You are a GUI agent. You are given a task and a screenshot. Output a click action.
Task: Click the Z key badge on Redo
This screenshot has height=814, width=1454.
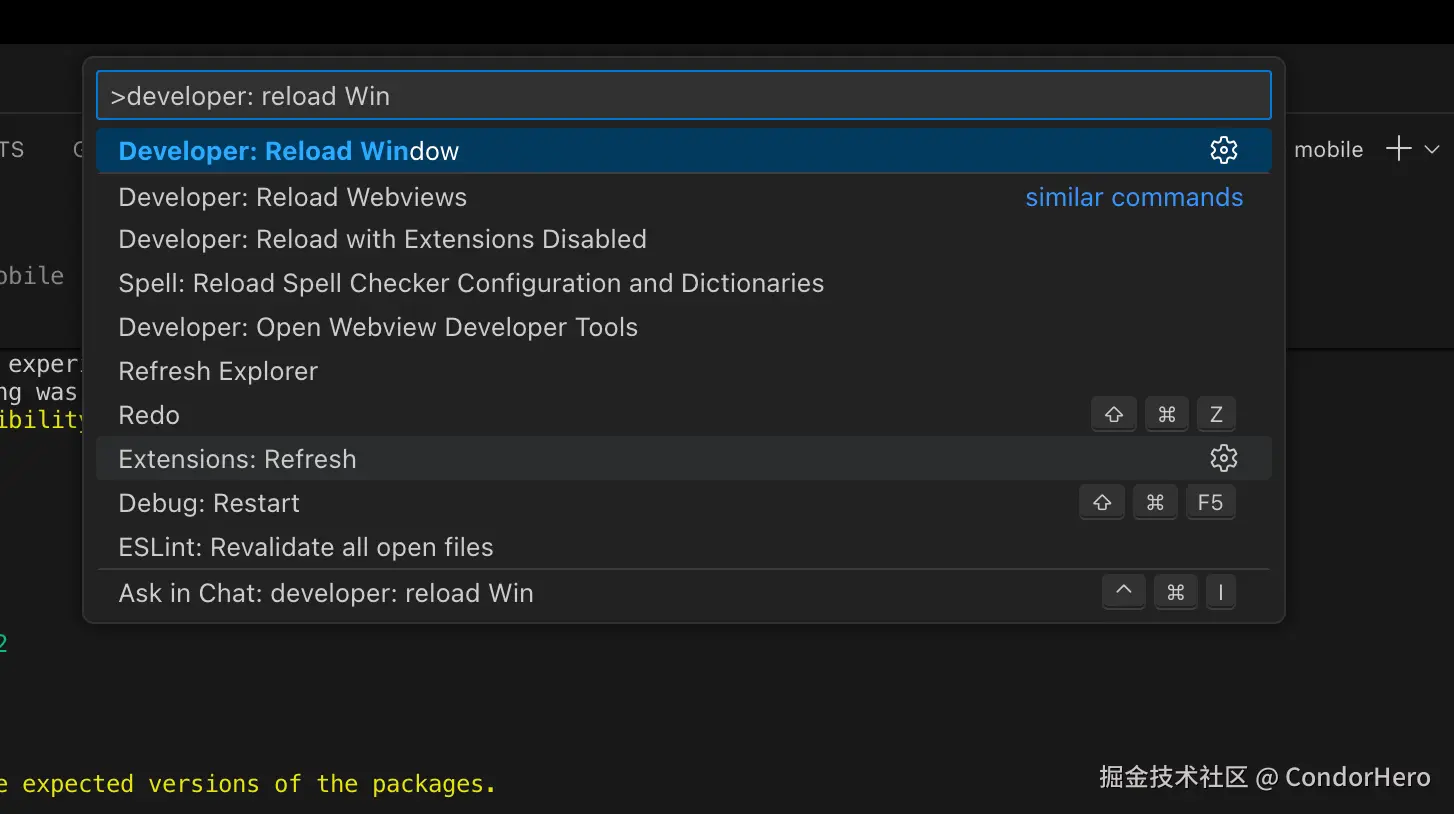[x=1216, y=415]
